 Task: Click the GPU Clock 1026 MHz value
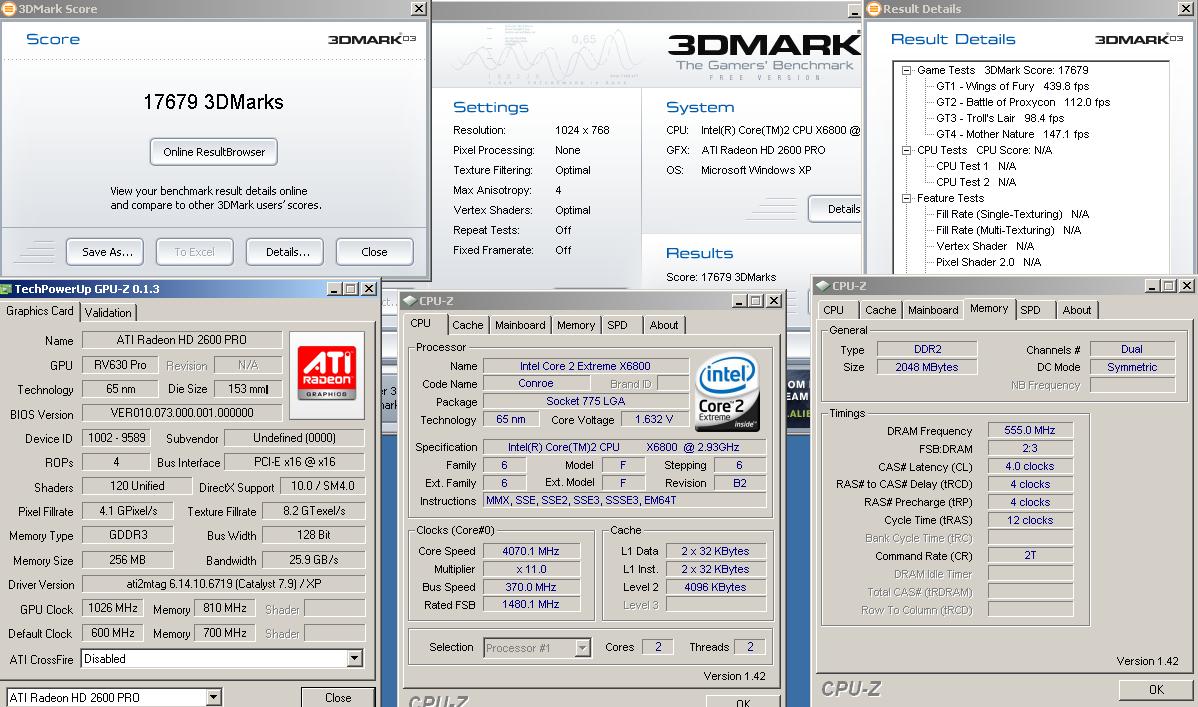click(112, 608)
